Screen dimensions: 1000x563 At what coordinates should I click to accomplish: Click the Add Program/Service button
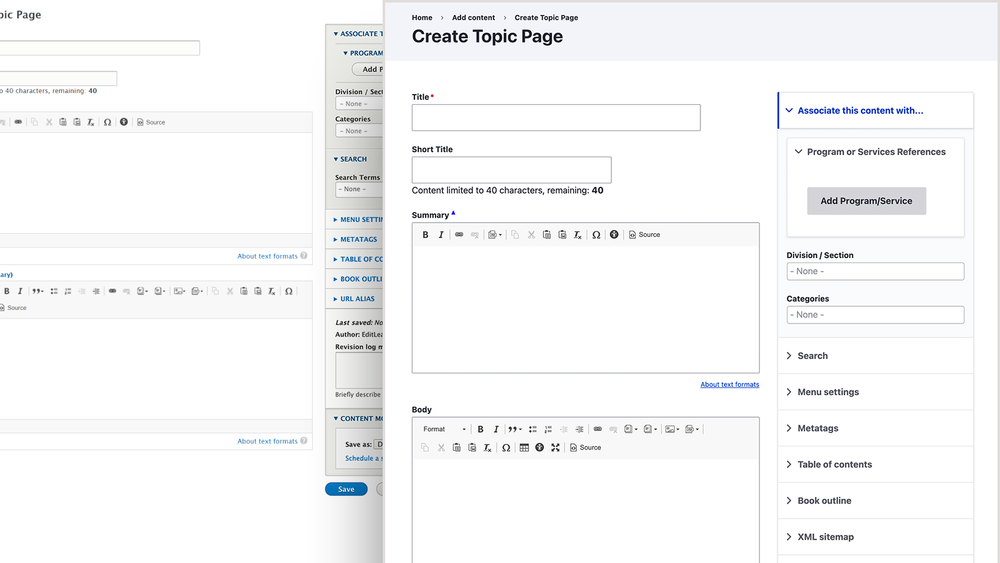[x=866, y=201]
